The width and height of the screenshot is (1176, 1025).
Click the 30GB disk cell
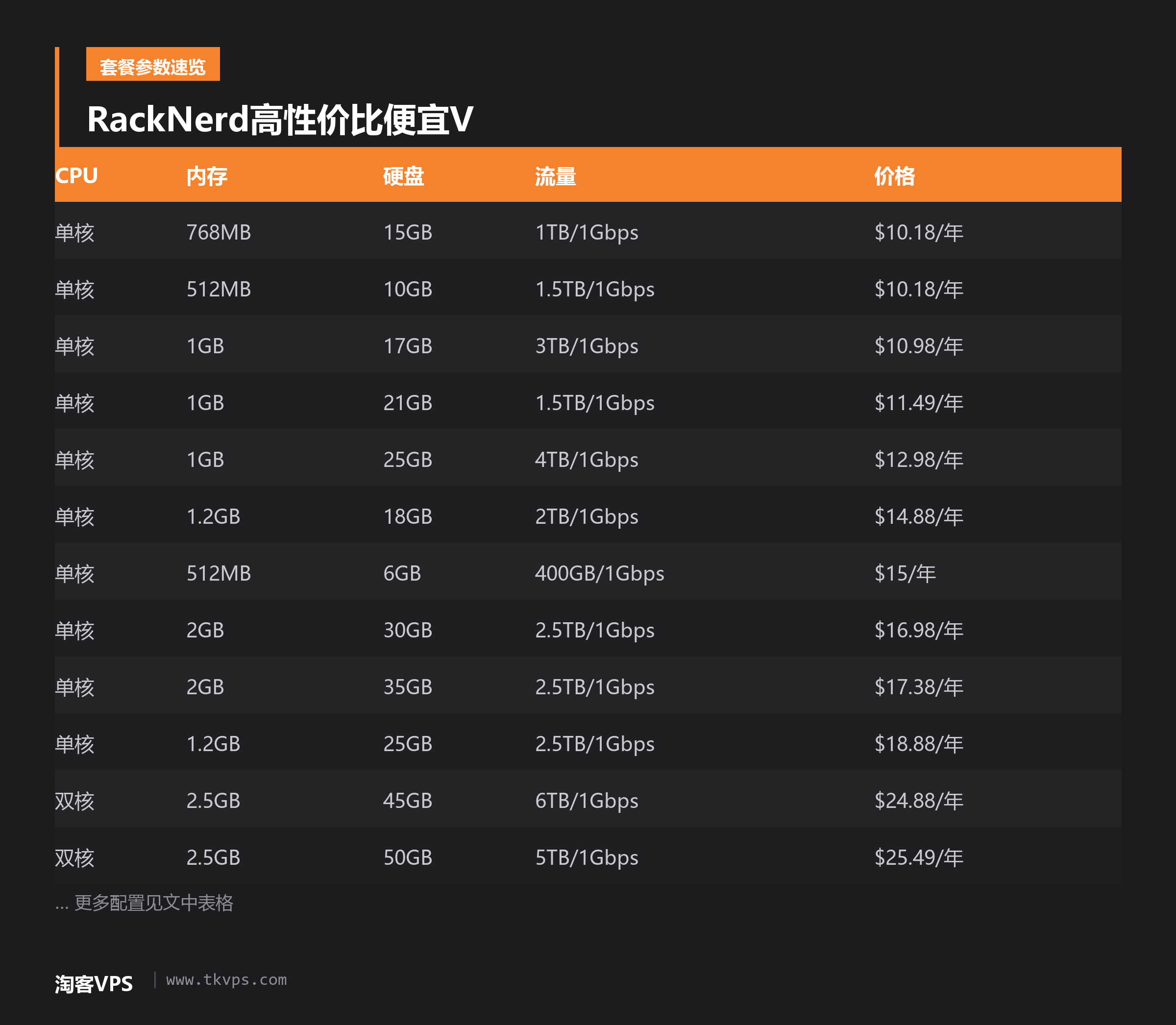pos(408,630)
